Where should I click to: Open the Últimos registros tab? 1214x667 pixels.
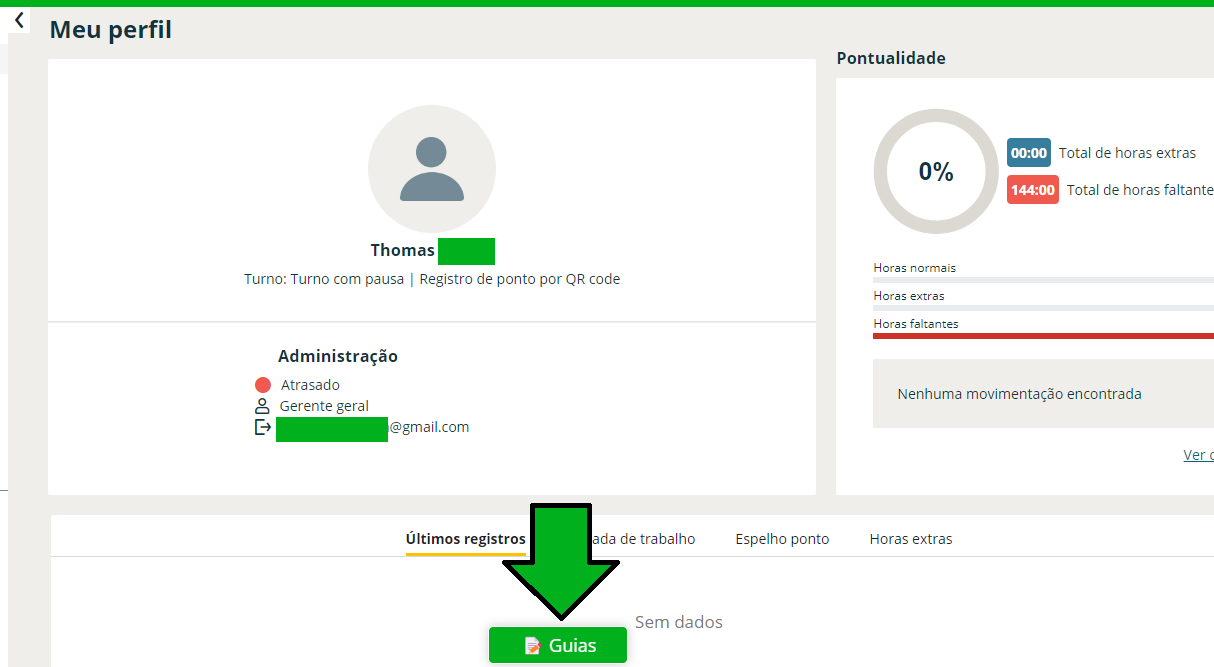coord(465,539)
